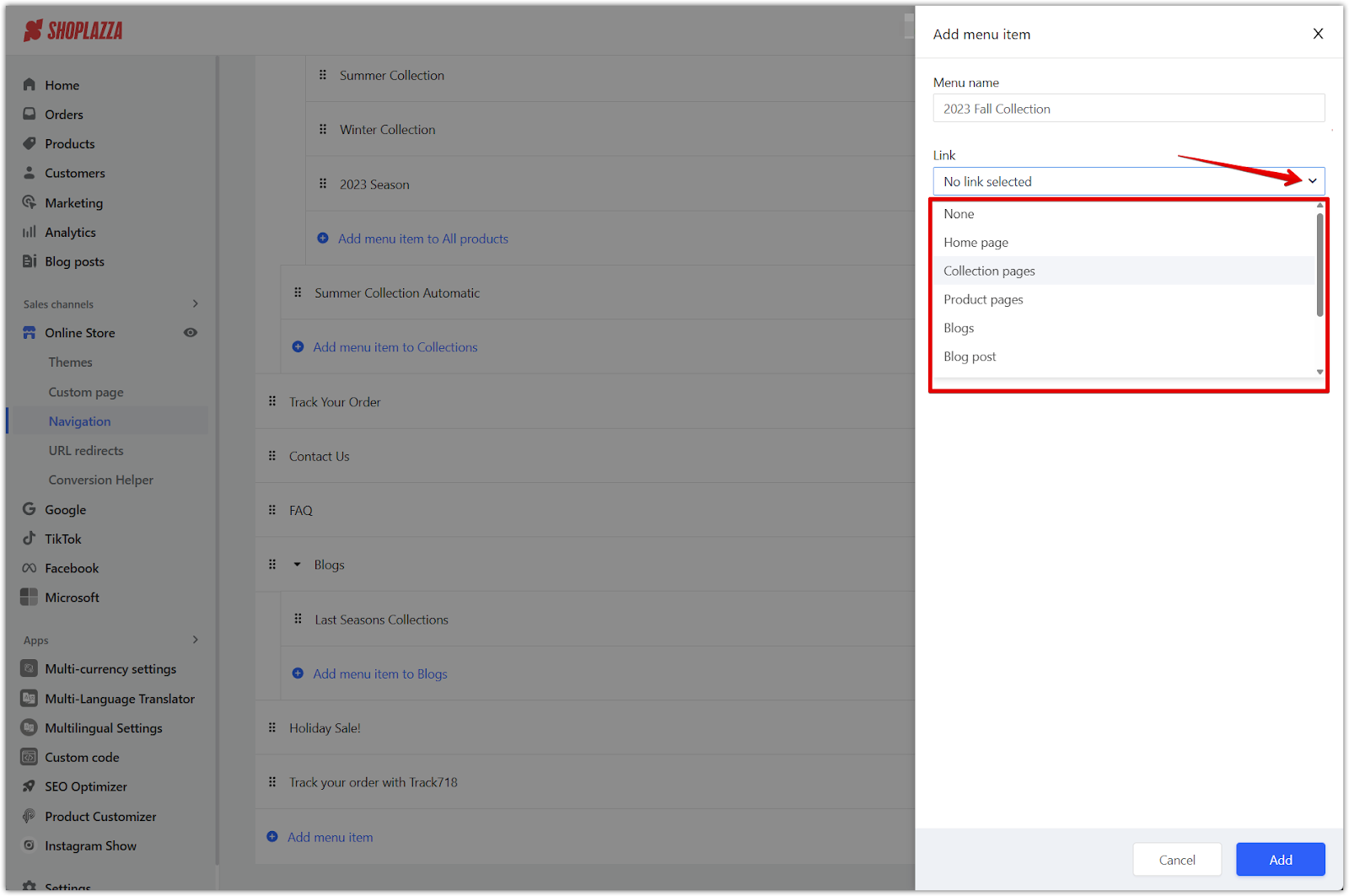Collapse the Blogs menu item triangle
The width and height of the screenshot is (1349, 896).
point(297,565)
